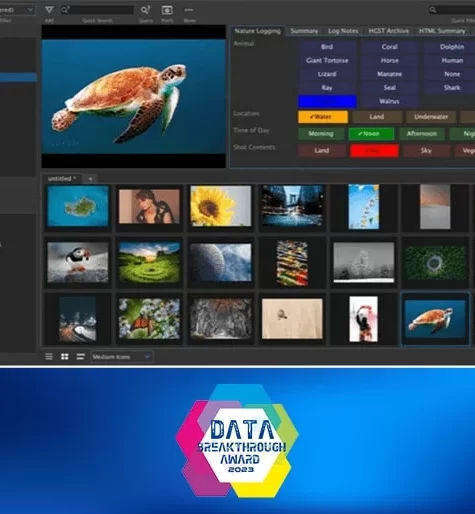475x514 pixels.
Task: Toggle the Manatee animal tag
Action: pos(390,74)
